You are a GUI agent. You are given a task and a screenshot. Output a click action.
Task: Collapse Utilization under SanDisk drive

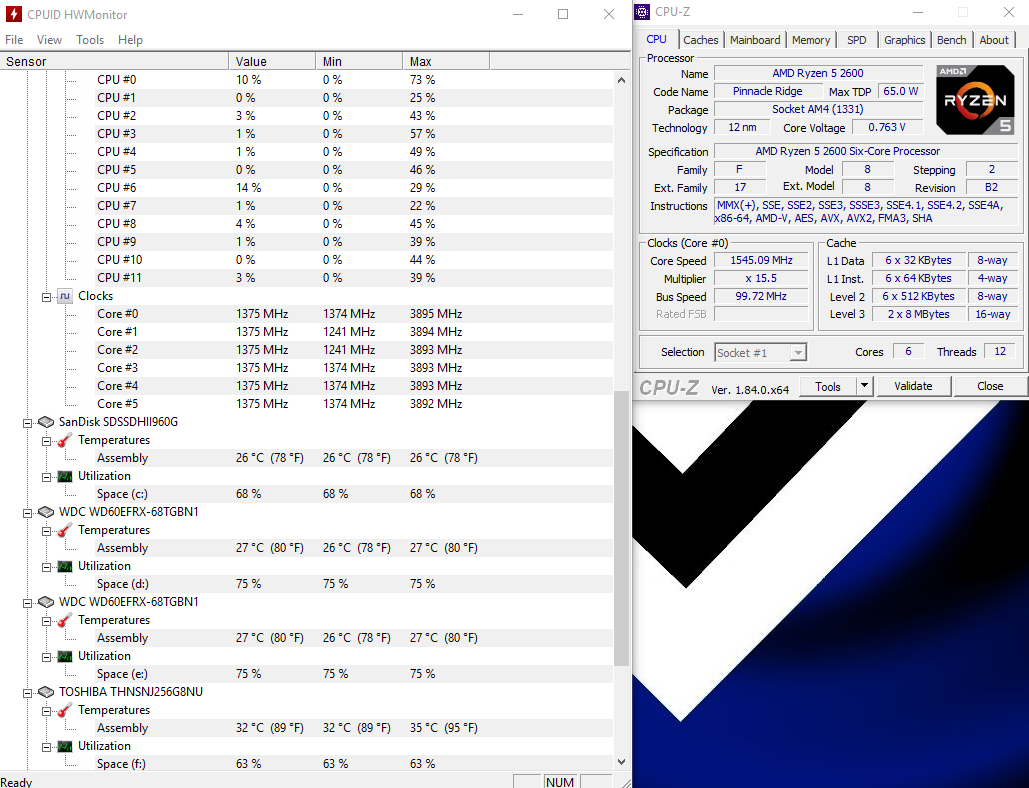tap(46, 477)
